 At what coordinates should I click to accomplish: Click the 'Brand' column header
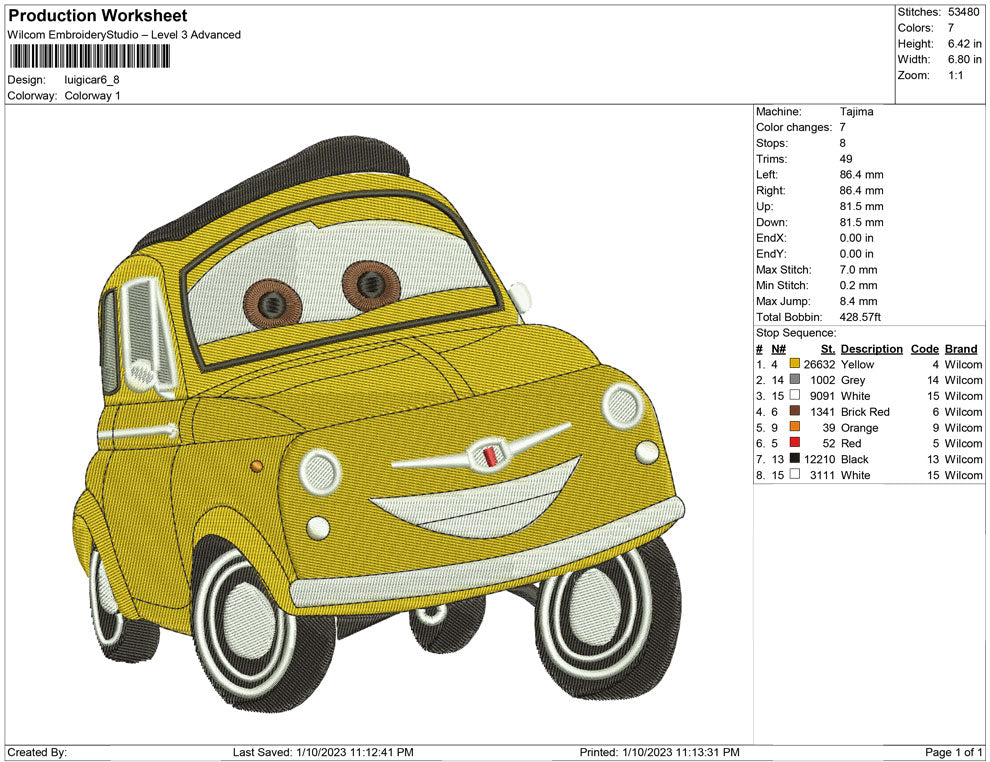coord(961,349)
